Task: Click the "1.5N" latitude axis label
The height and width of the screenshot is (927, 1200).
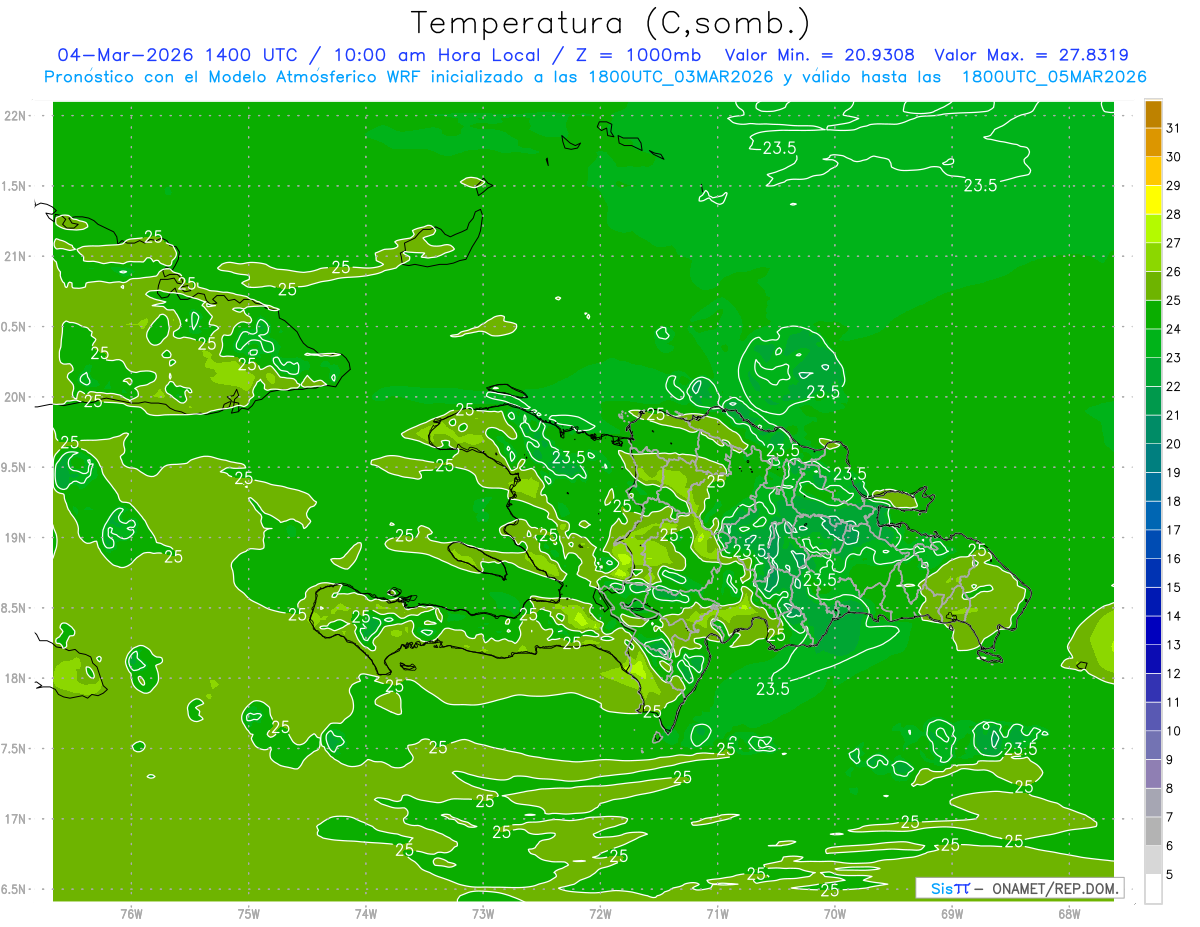Action: pos(15,186)
